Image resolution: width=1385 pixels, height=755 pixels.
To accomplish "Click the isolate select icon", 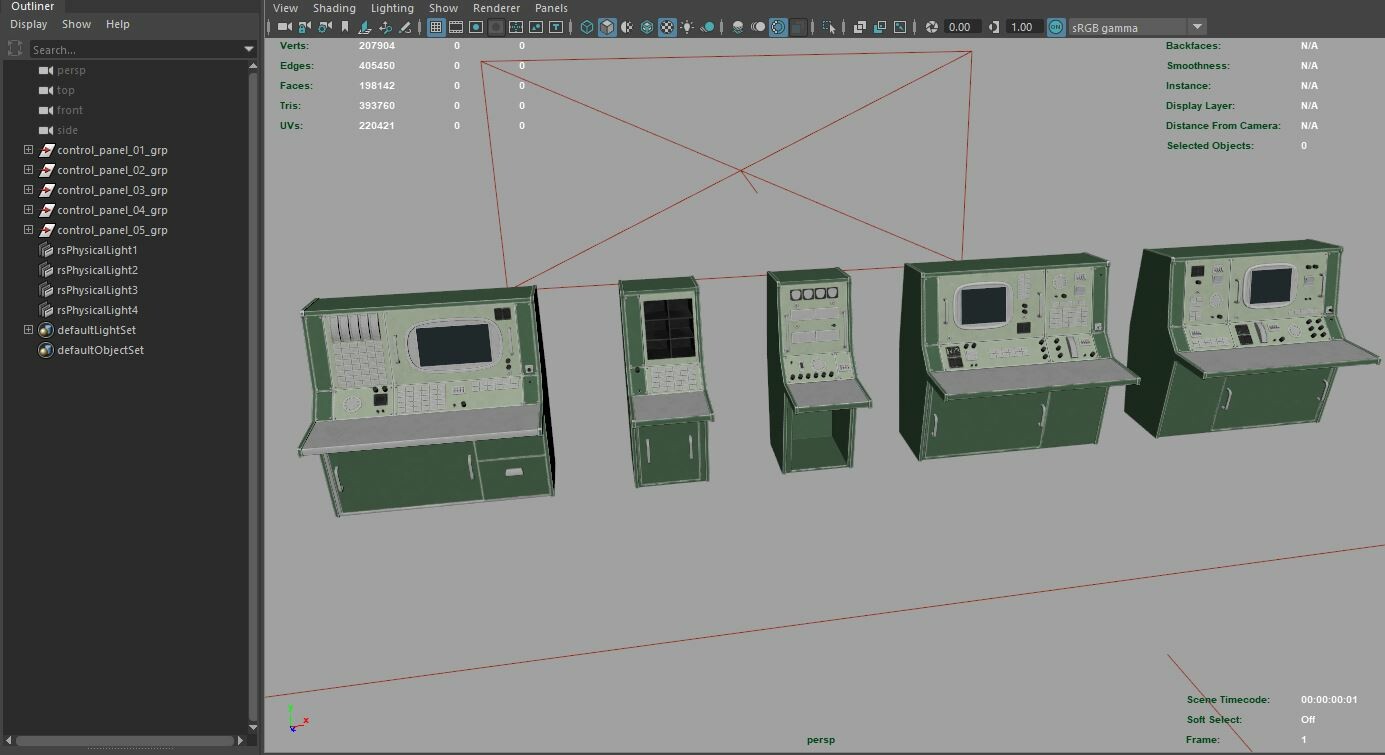I will pos(828,27).
